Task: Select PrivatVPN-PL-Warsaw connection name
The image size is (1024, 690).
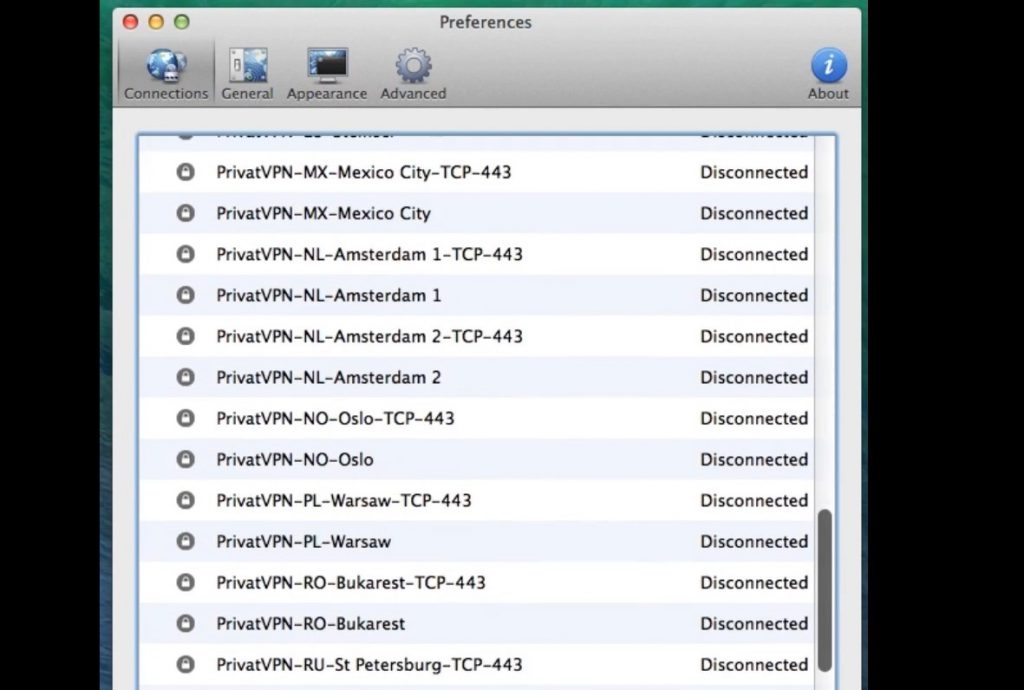Action: tap(304, 541)
